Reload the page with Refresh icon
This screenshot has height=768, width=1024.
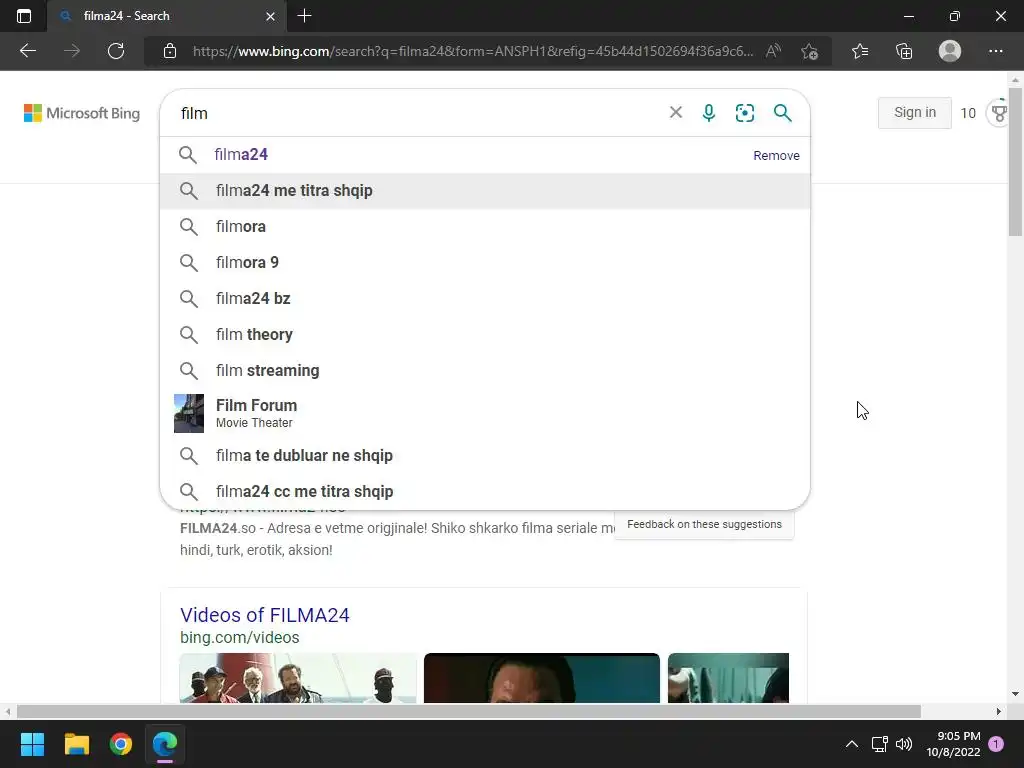click(x=116, y=51)
